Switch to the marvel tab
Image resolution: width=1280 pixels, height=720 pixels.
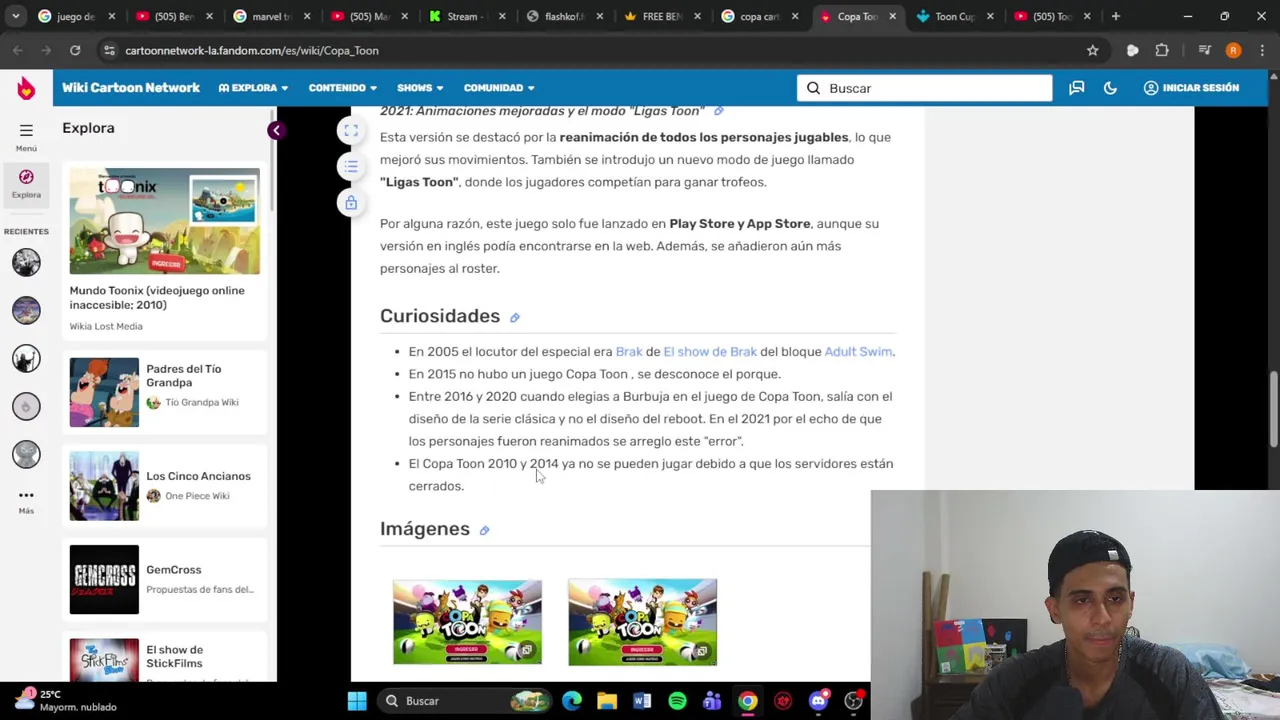point(269,17)
